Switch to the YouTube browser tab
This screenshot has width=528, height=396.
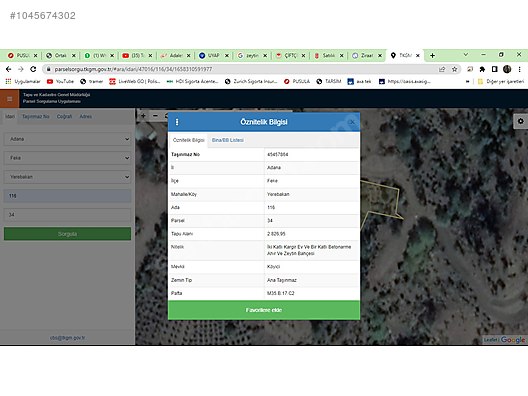137,56
